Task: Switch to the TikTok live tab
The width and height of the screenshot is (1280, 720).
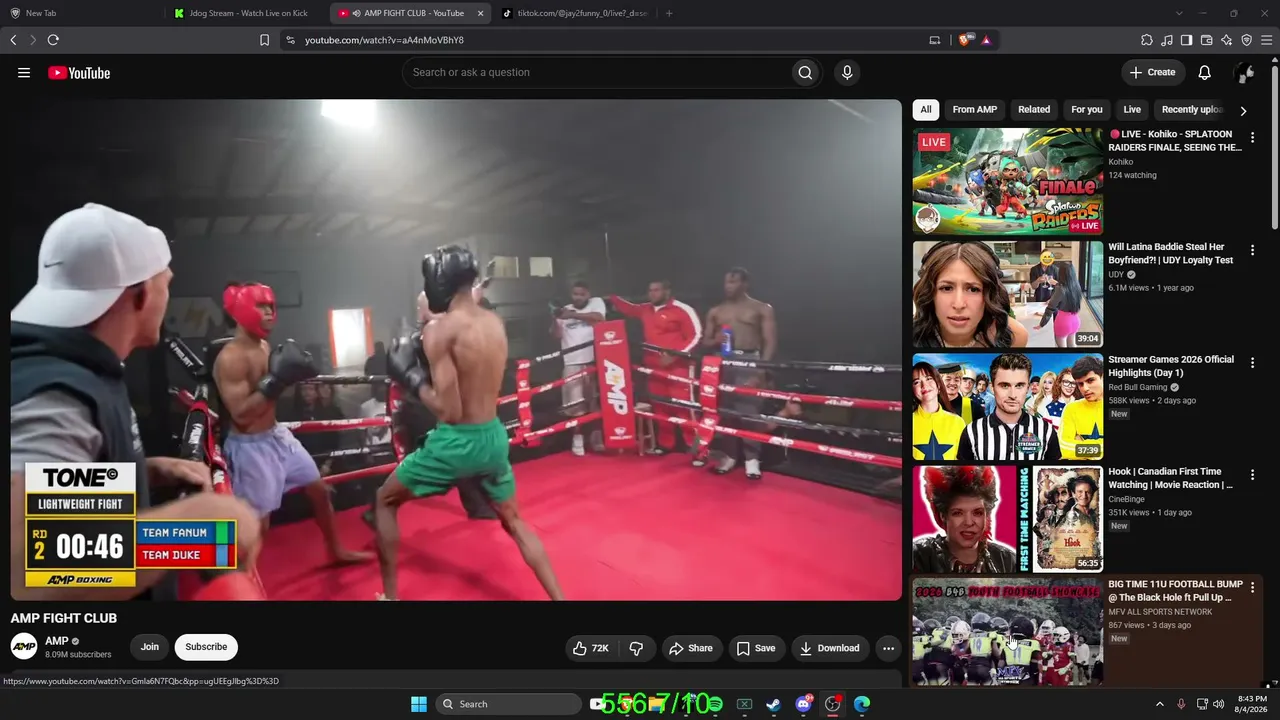Action: click(575, 13)
